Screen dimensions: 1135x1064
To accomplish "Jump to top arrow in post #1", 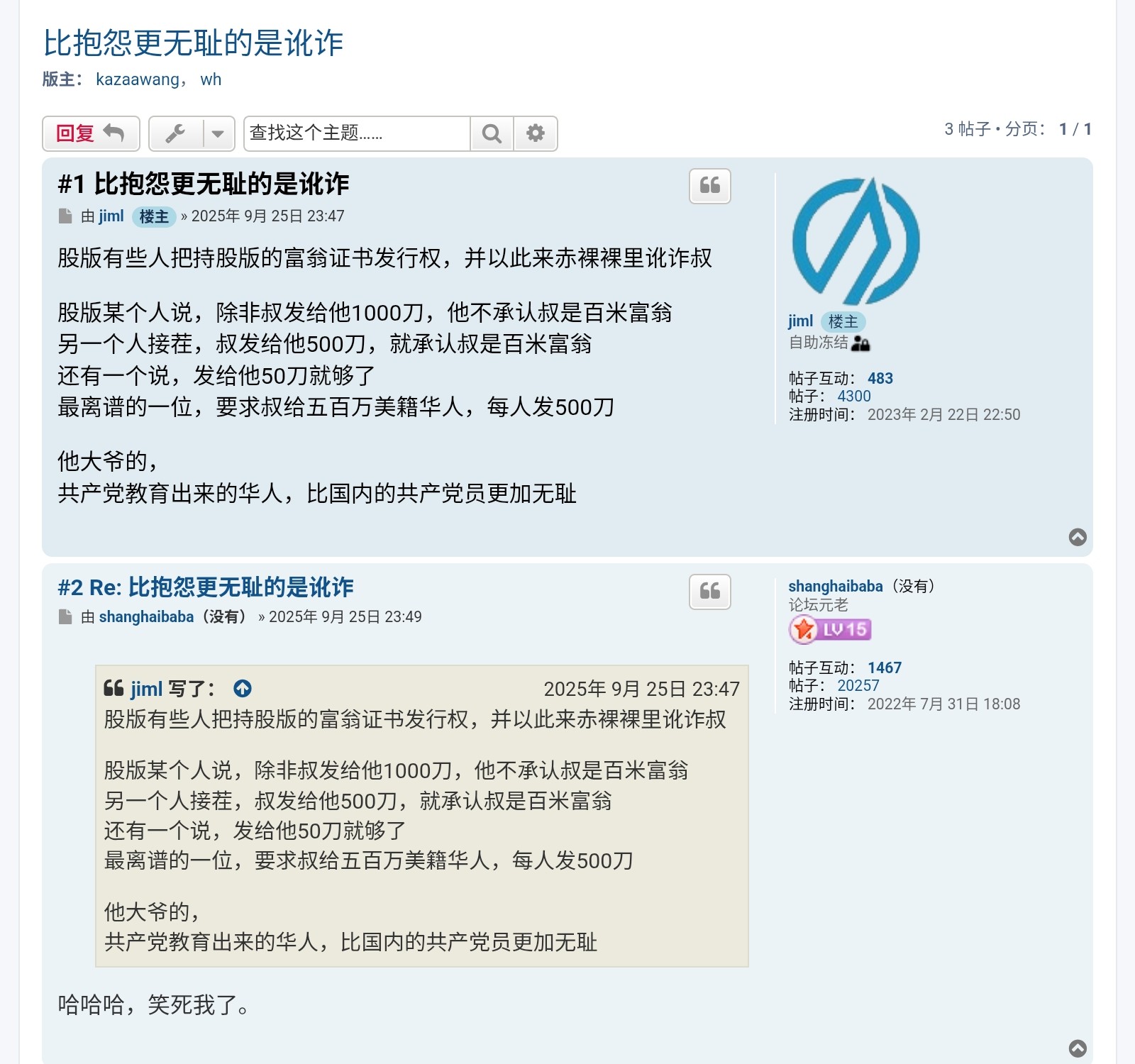I will [1078, 537].
